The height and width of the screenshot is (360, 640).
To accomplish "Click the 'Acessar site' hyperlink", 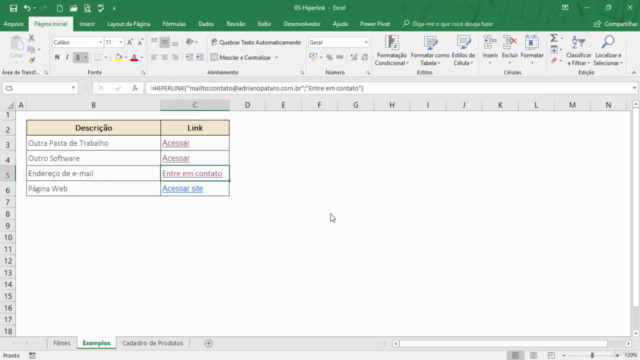I will pos(182,189).
